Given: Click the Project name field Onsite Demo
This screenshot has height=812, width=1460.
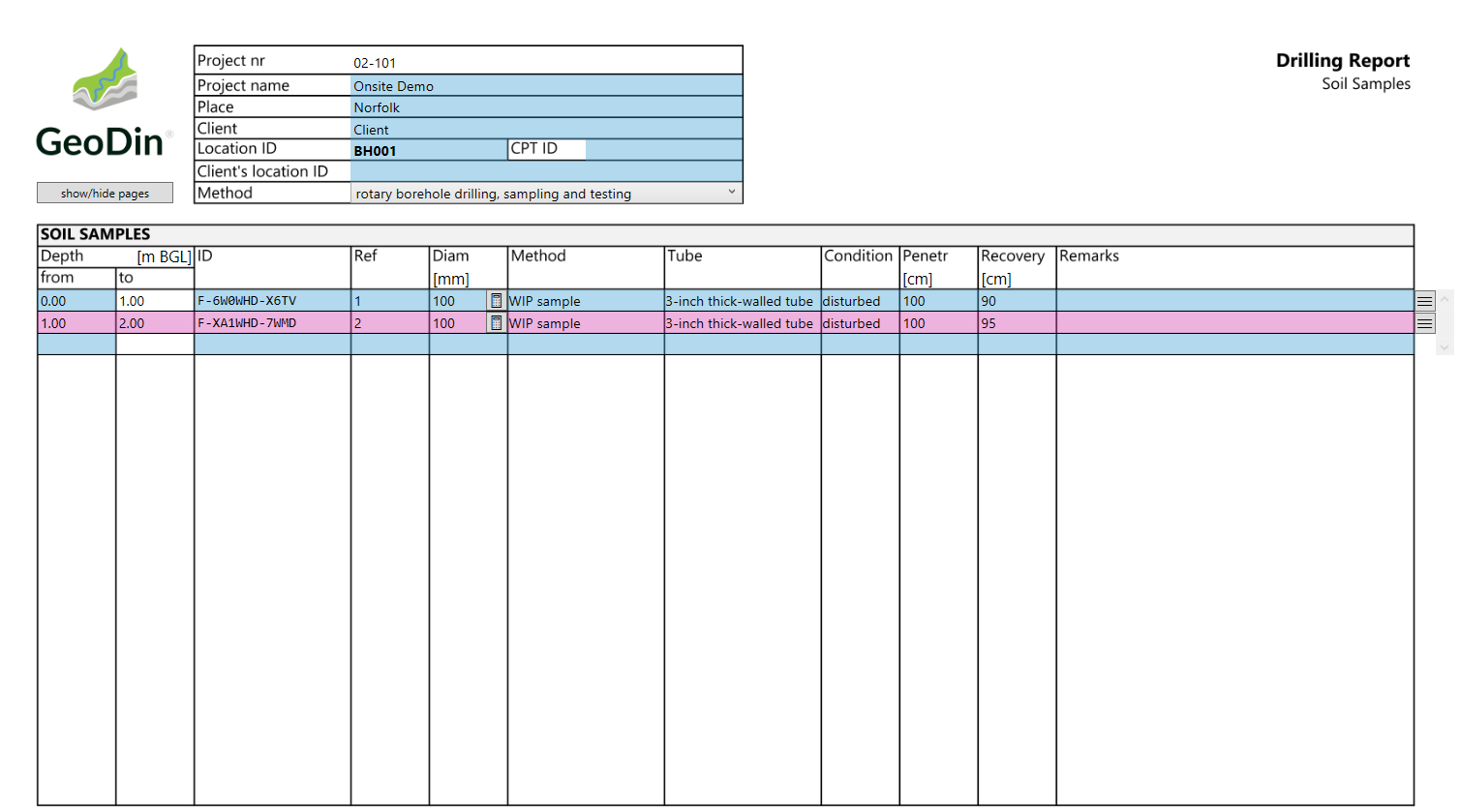Looking at the screenshot, I should click(546, 86).
